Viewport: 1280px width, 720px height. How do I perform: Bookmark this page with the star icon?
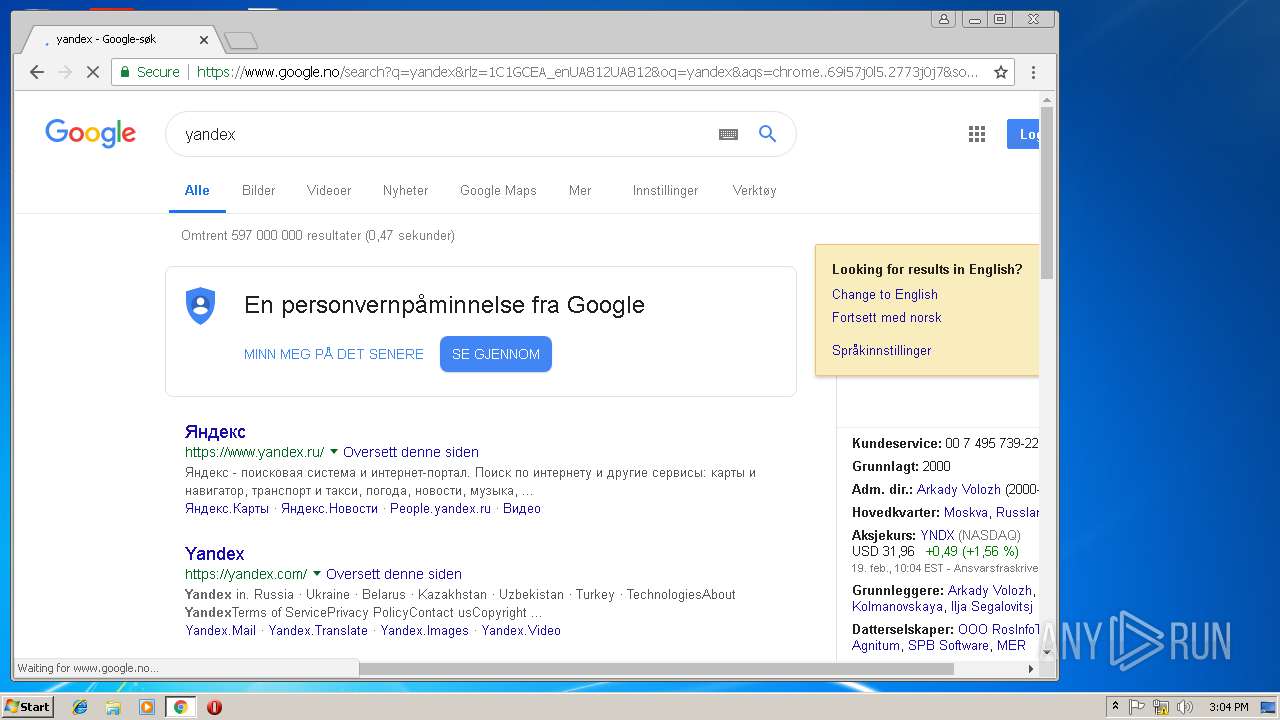click(x=1000, y=72)
